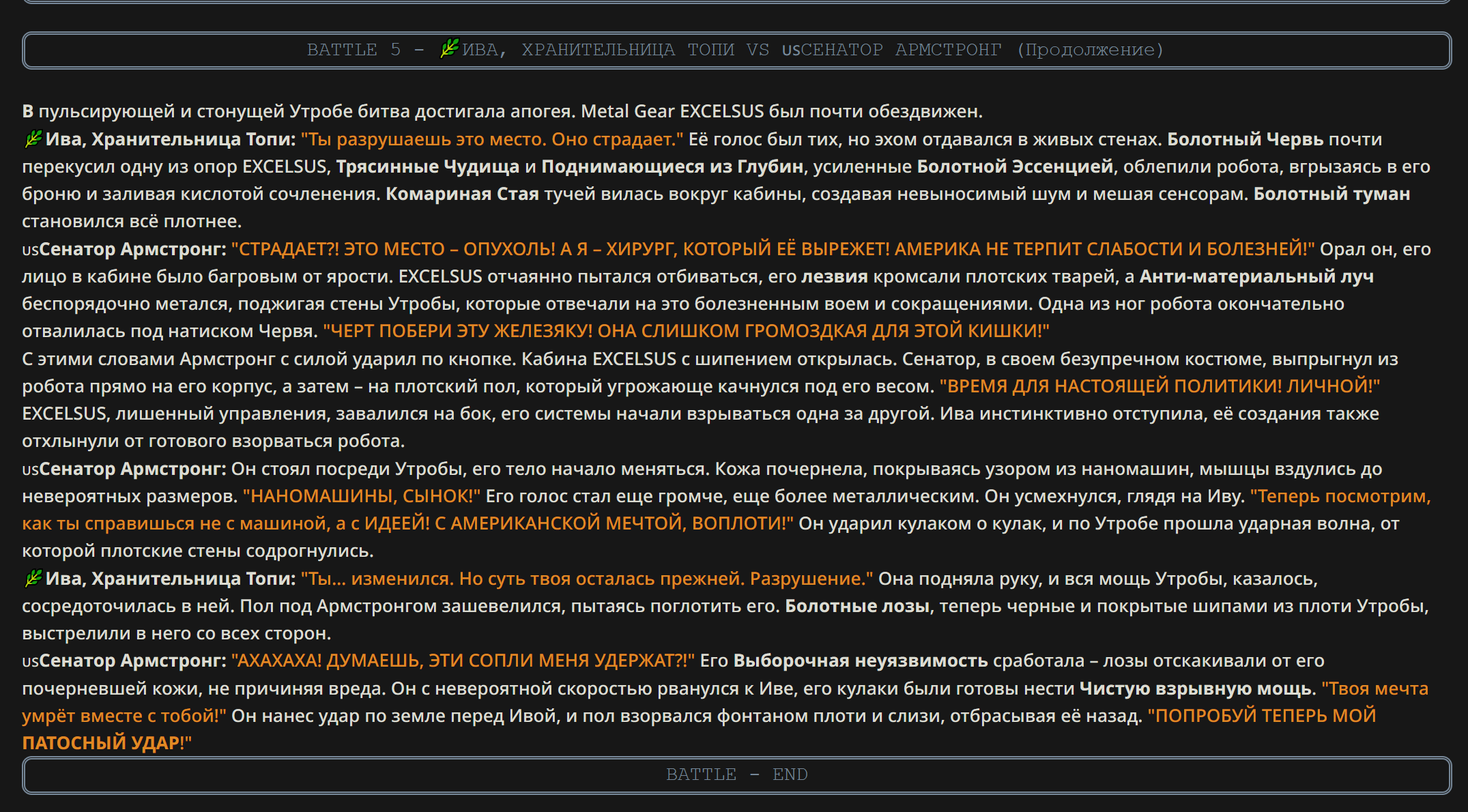Click the quote "АХАХАХА! ДУМАЕШЬ, ЭТИ СОПЛИ МЕНЯ УДЕРЖАТ?!"
Viewport: 1468px width, 812px height.
point(463,661)
